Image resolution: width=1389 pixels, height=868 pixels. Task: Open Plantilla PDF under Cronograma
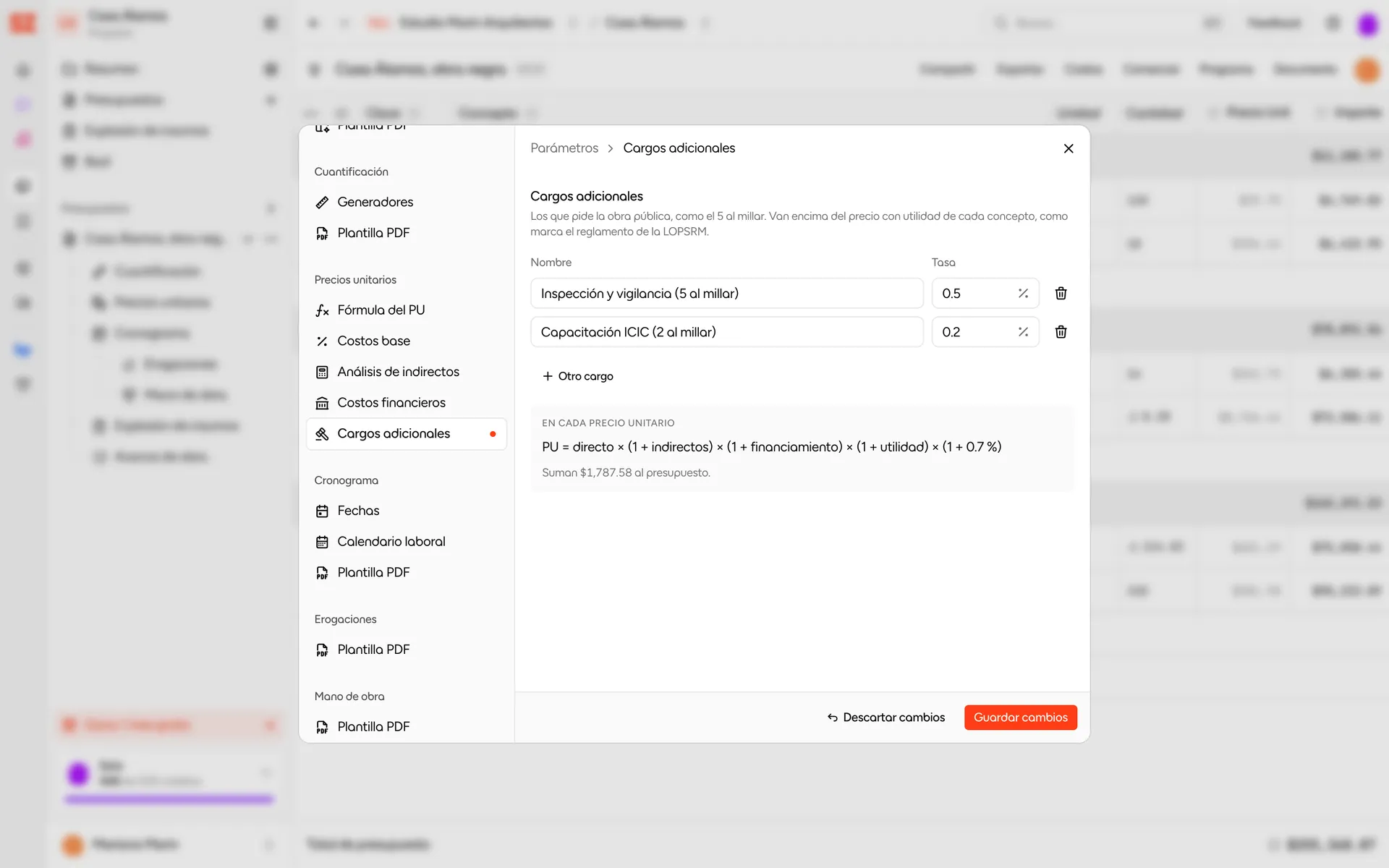pyautogui.click(x=407, y=572)
